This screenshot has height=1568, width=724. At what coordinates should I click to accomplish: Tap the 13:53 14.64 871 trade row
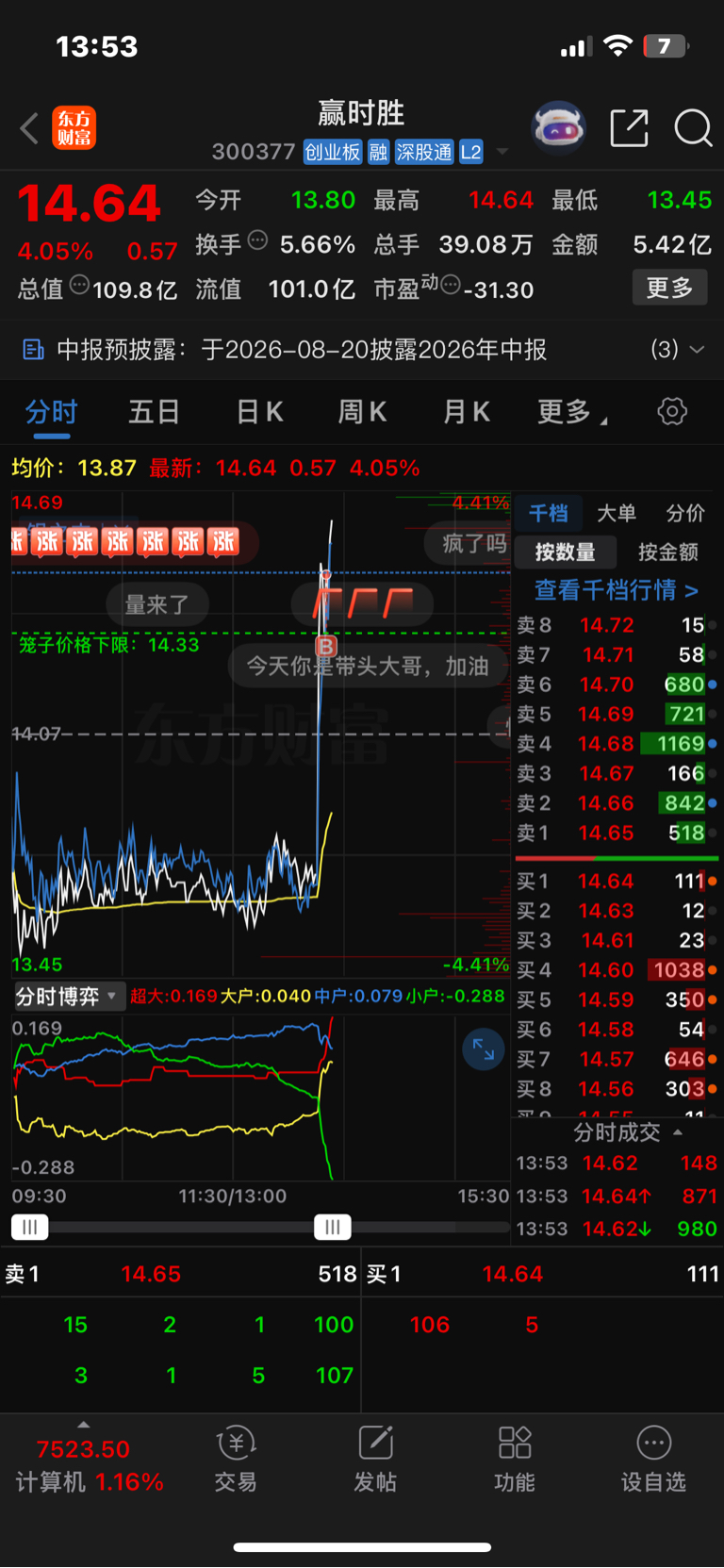click(617, 1197)
